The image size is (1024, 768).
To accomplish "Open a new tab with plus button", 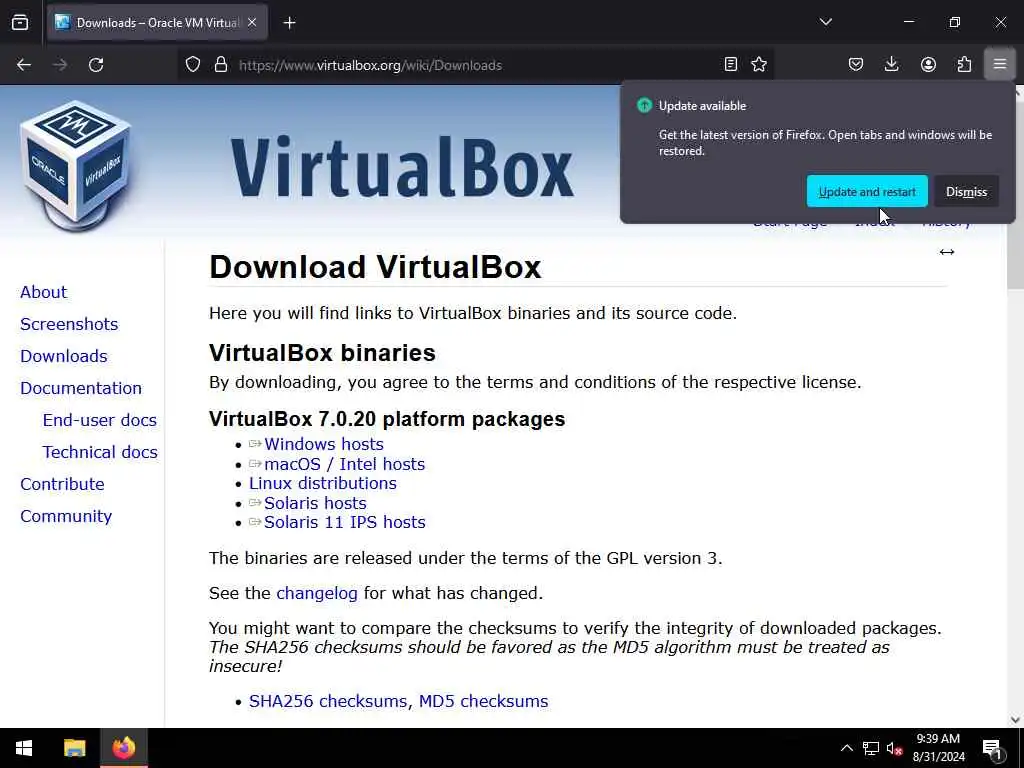I will [289, 23].
